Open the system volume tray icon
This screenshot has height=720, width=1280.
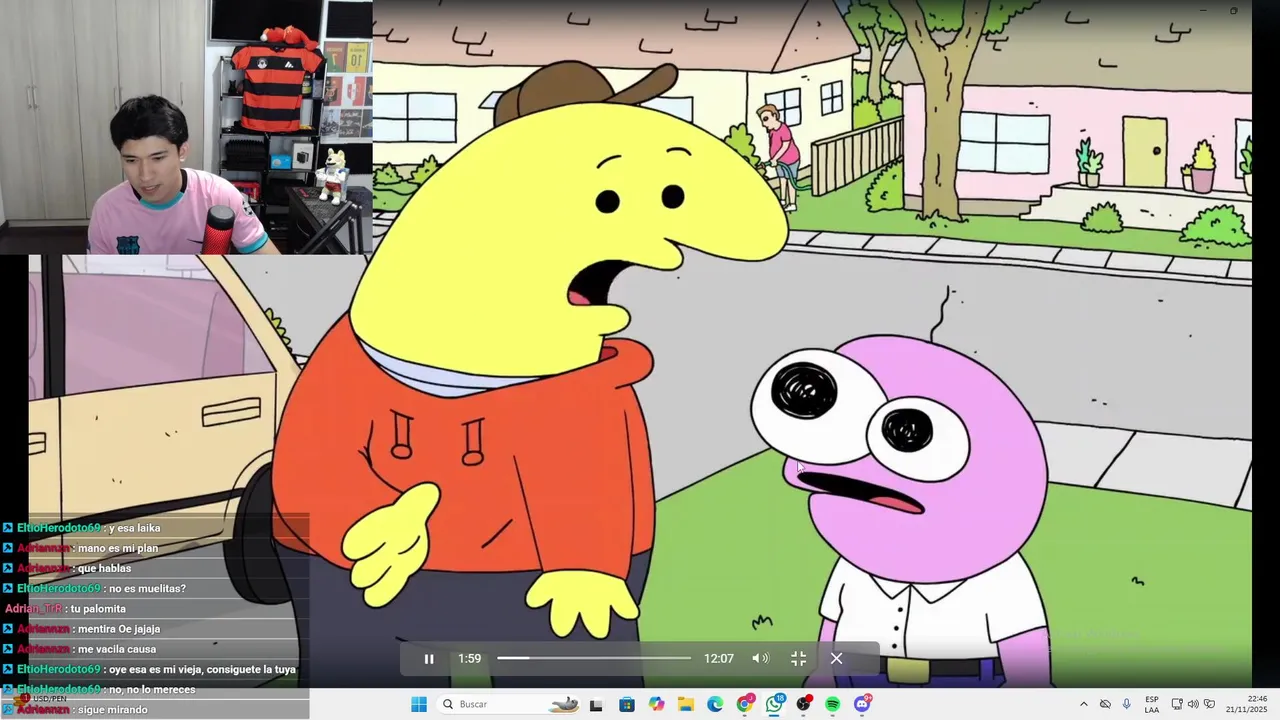(x=1193, y=704)
